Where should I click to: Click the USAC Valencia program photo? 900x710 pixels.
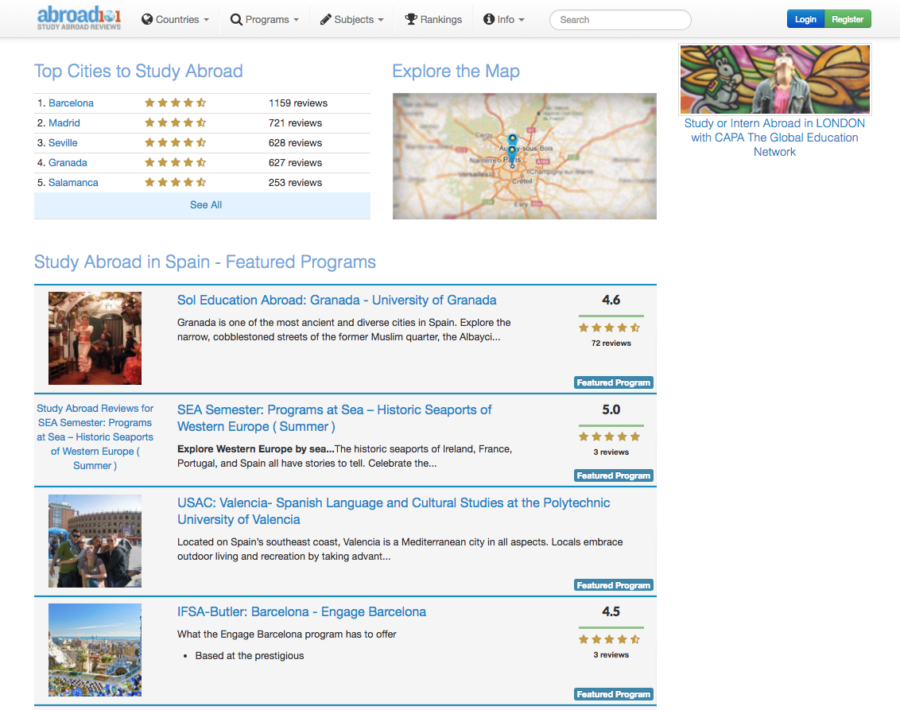(95, 541)
